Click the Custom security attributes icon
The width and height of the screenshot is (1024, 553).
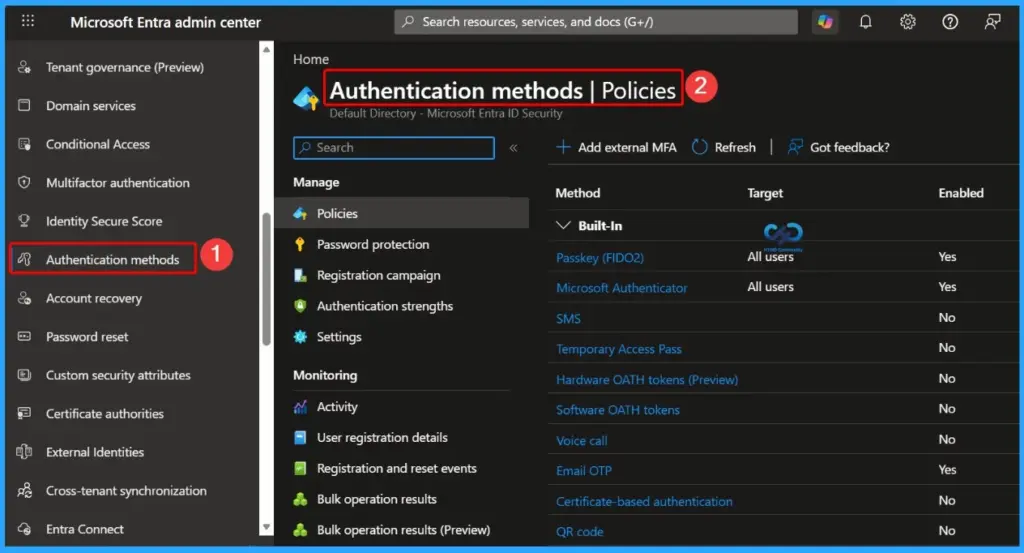click(x=24, y=375)
